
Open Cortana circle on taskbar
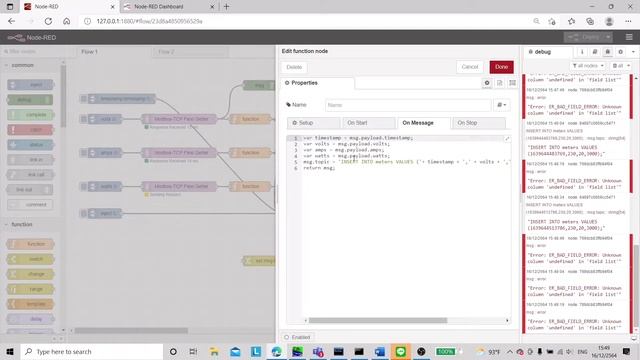pos(173,351)
